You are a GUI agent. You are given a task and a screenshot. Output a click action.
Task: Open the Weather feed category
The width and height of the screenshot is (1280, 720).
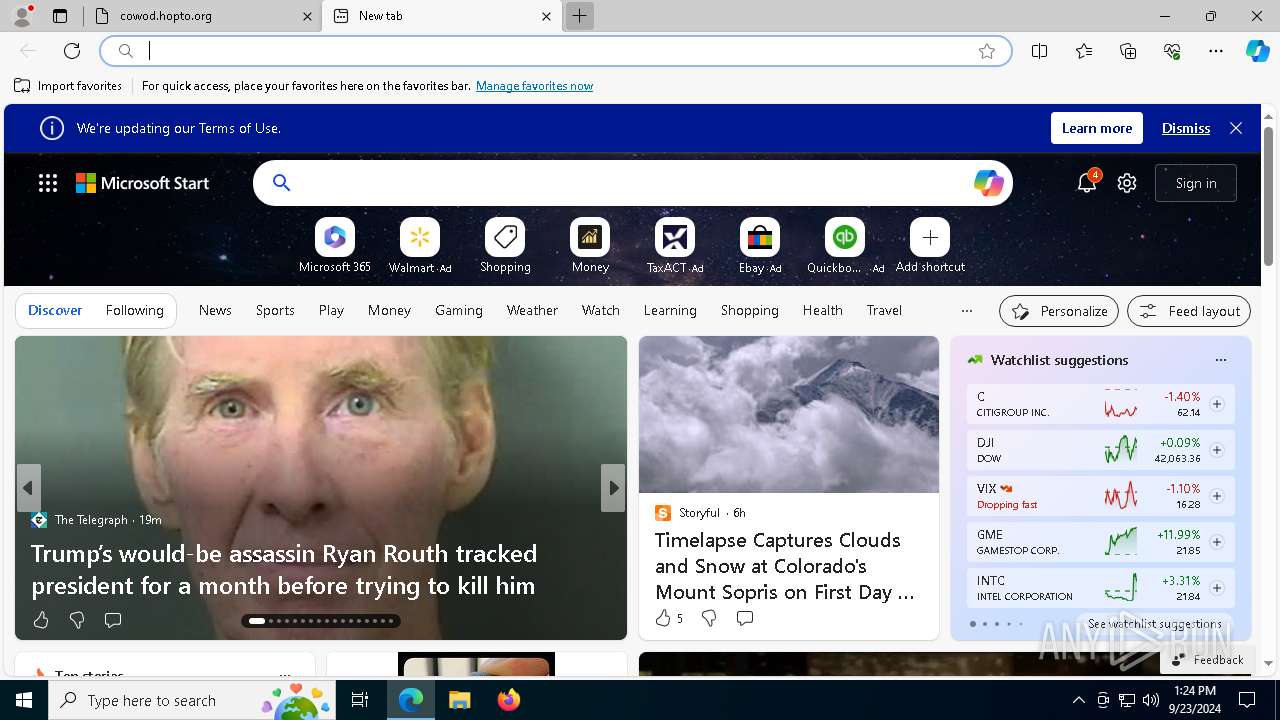[532, 310]
